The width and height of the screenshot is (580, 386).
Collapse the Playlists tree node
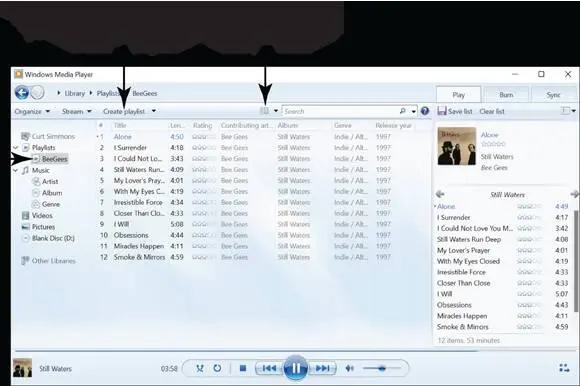(x=16, y=148)
